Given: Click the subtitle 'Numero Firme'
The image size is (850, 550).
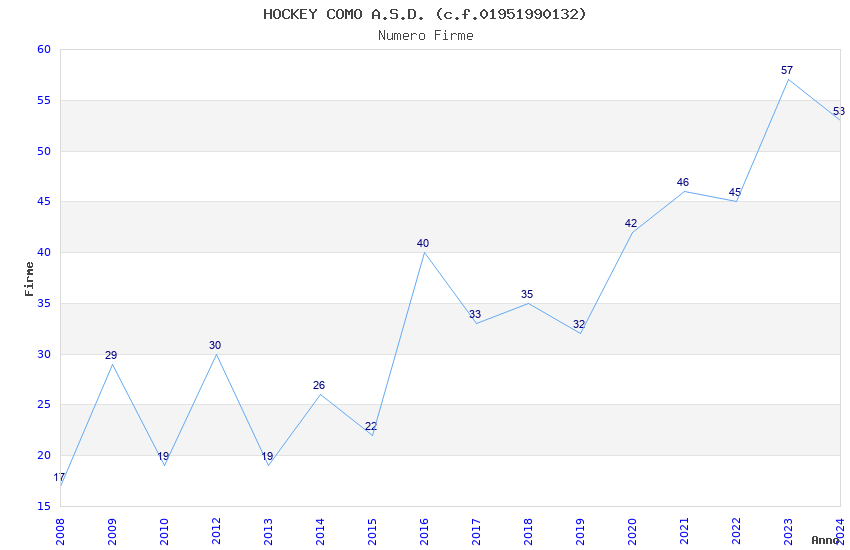Looking at the screenshot, I should [x=426, y=36].
